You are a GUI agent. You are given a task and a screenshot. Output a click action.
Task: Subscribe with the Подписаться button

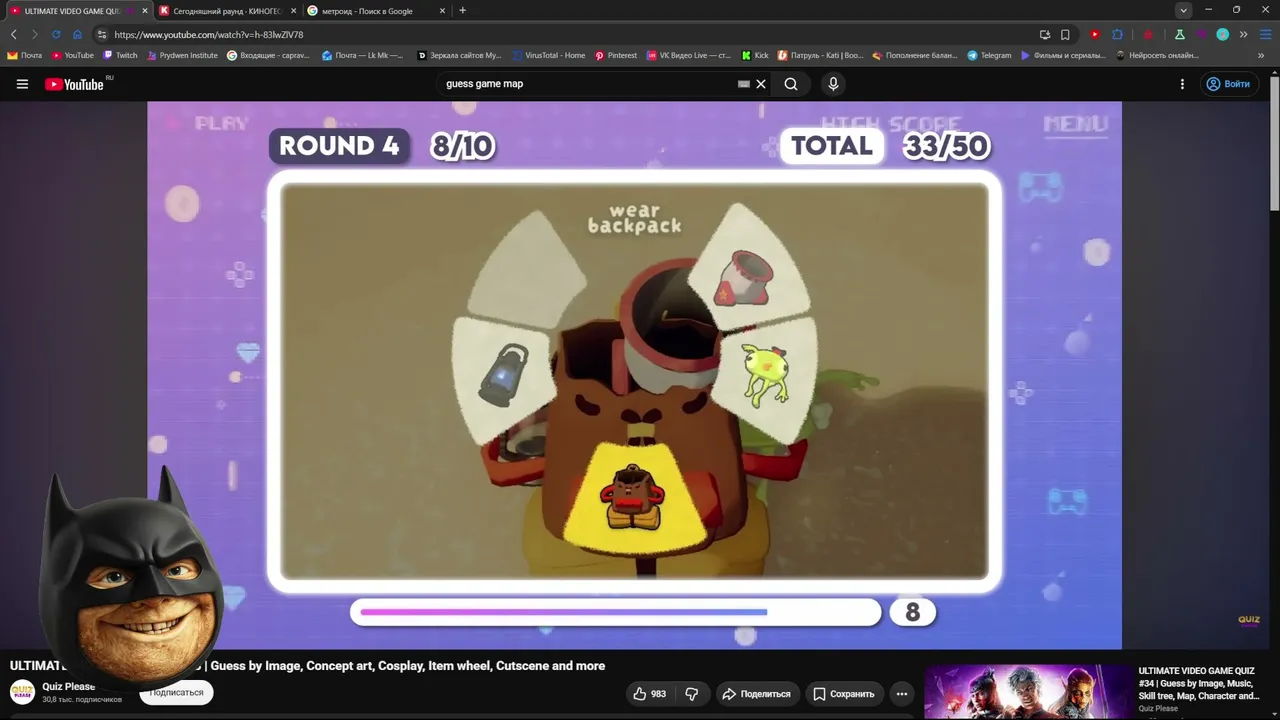coord(176,692)
